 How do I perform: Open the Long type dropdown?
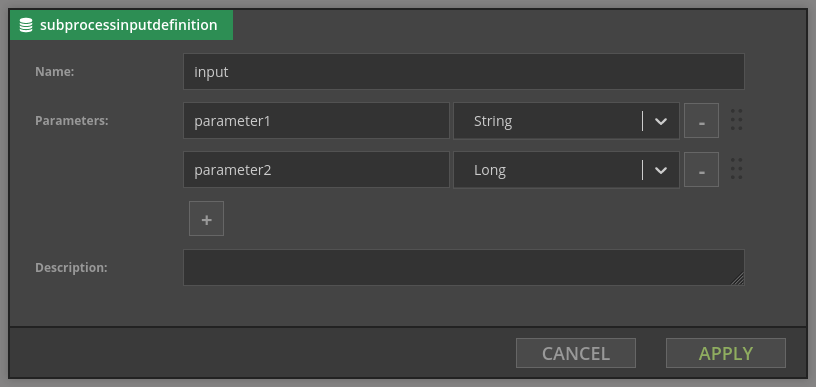(x=566, y=170)
